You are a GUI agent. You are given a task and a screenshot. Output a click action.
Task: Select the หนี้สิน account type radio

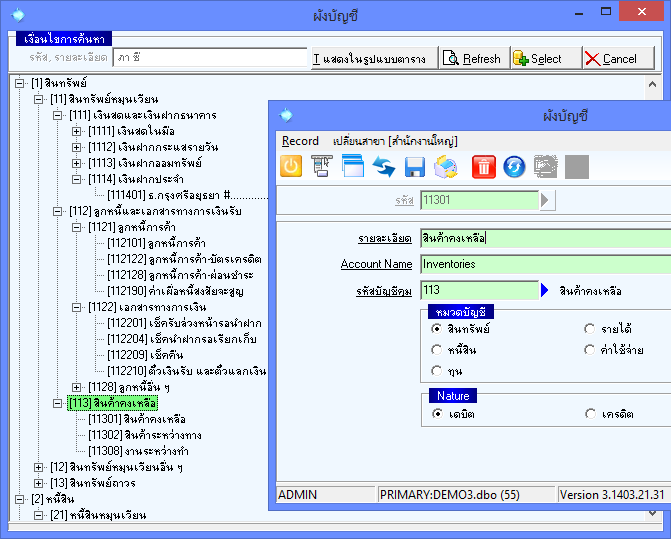click(x=437, y=350)
